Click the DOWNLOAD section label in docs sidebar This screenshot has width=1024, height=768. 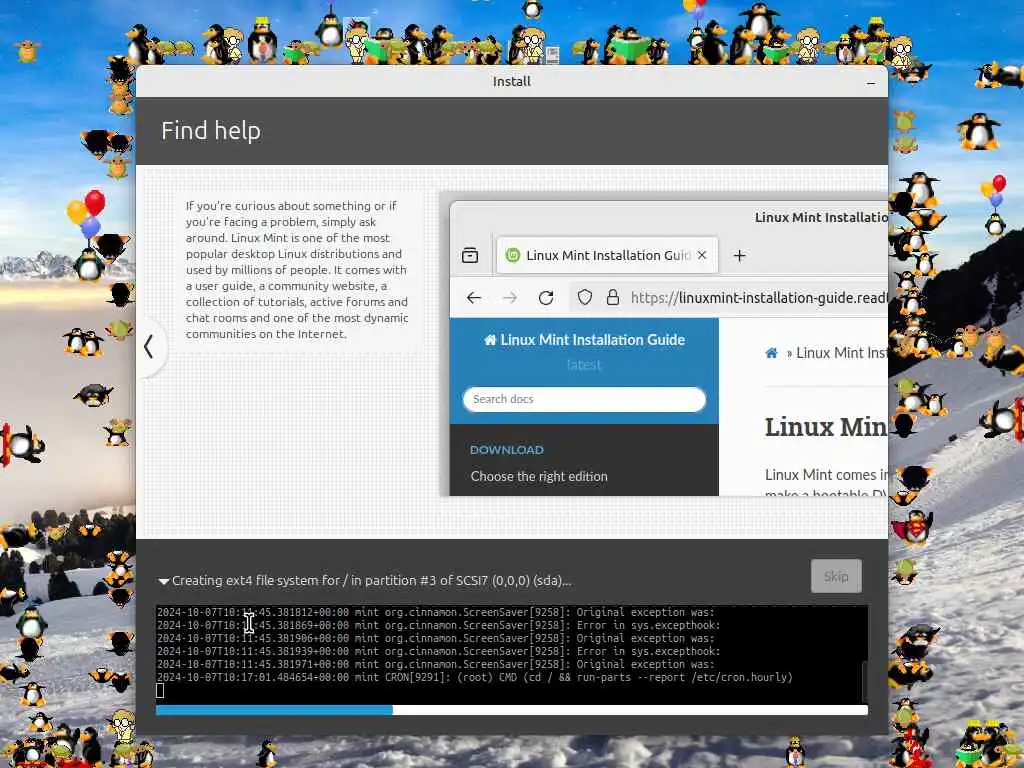click(507, 450)
